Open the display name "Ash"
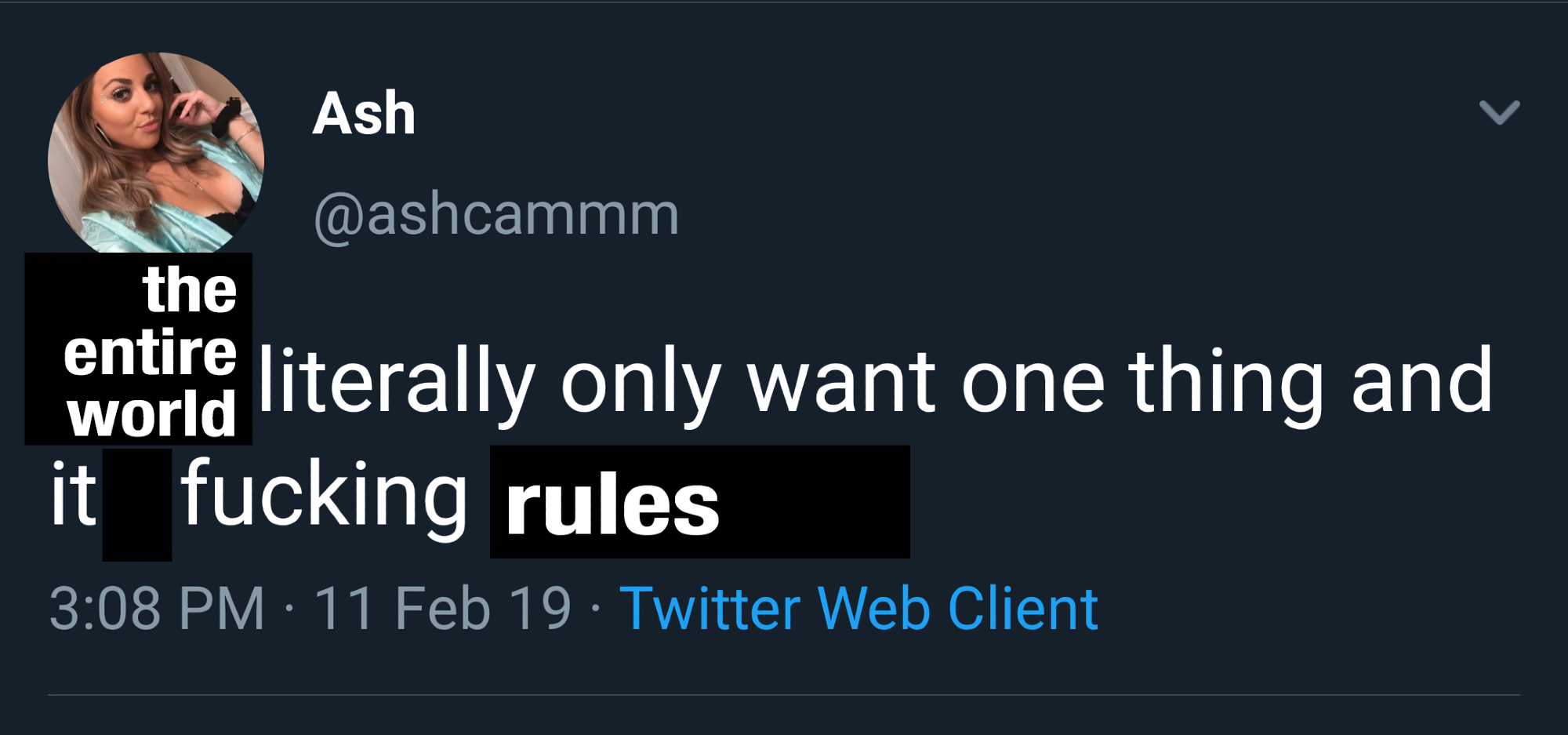This screenshot has width=1568, height=735. (x=364, y=114)
